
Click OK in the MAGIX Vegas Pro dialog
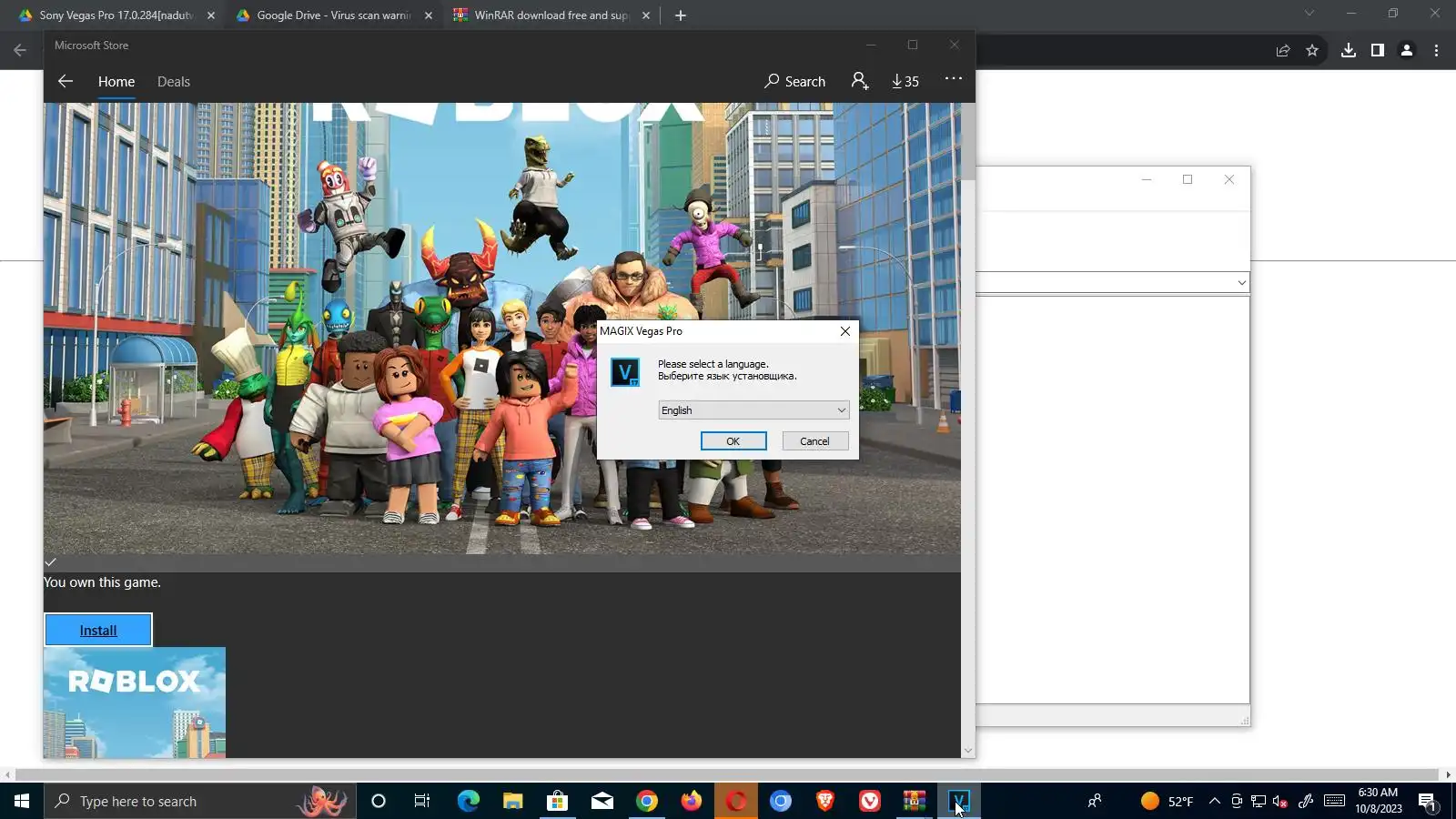pyautogui.click(x=733, y=441)
